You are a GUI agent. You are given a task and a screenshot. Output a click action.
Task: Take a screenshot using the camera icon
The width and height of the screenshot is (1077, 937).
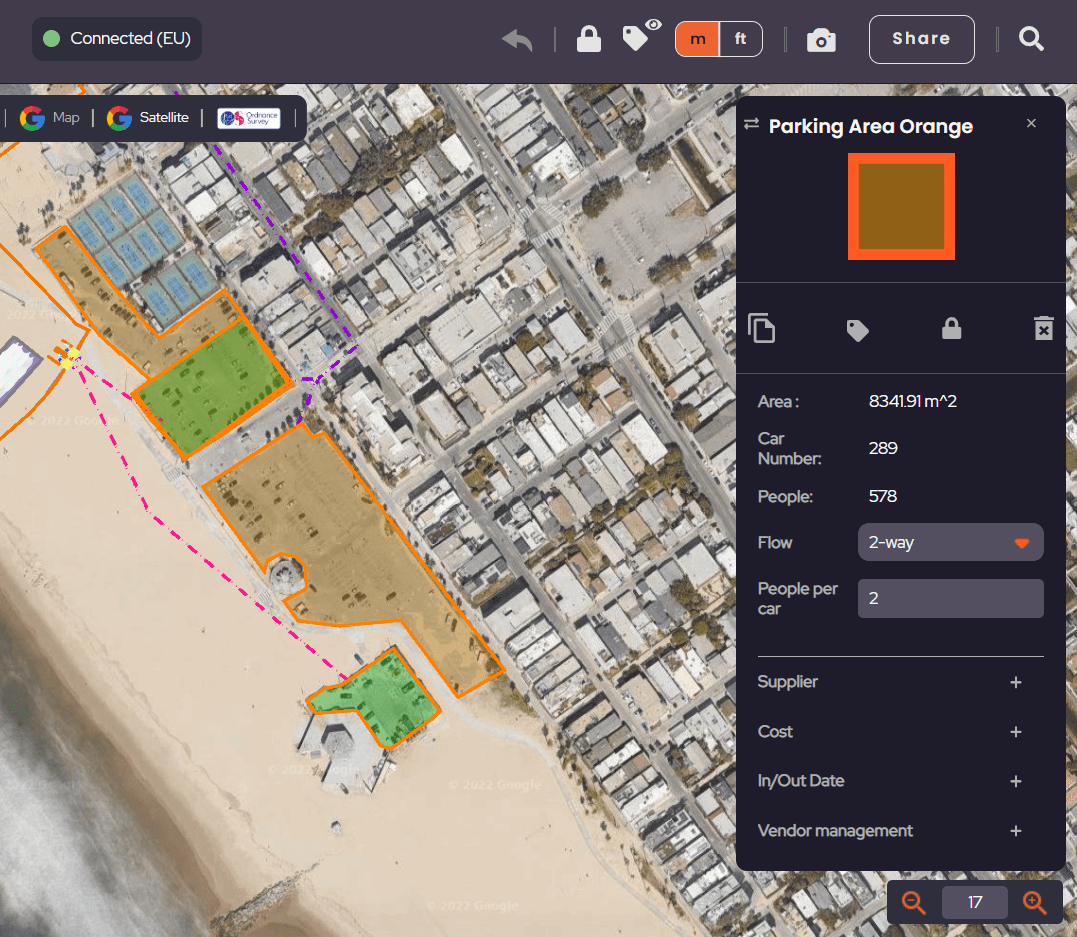(821, 40)
